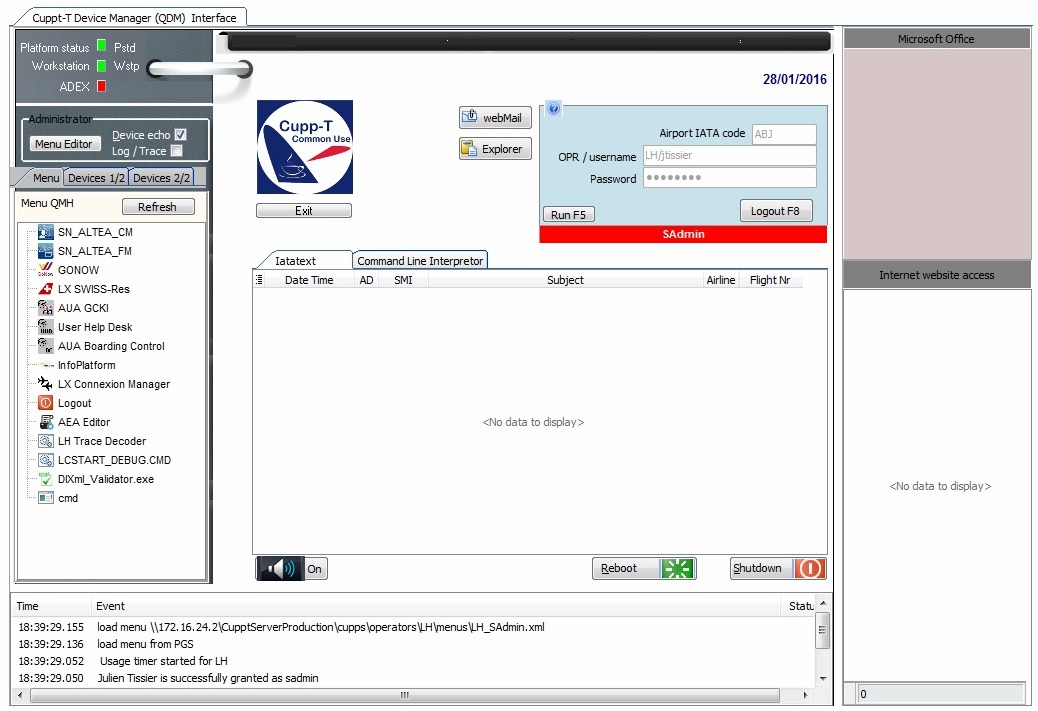Open LX SWISS-Res menu entry
Viewport: 1038px width, 711px height.
(x=93, y=289)
